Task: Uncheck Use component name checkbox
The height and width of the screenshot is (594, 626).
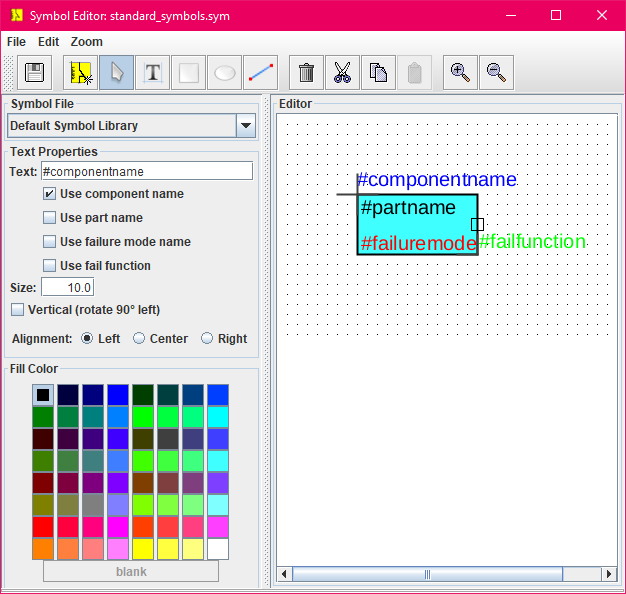Action: tap(49, 194)
